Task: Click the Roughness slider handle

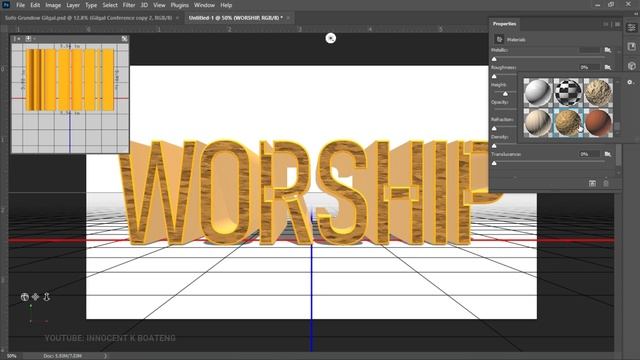Action: [x=494, y=76]
